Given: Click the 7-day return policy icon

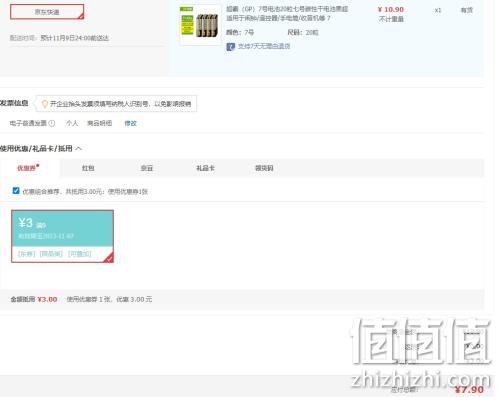Looking at the screenshot, I should pos(230,47).
